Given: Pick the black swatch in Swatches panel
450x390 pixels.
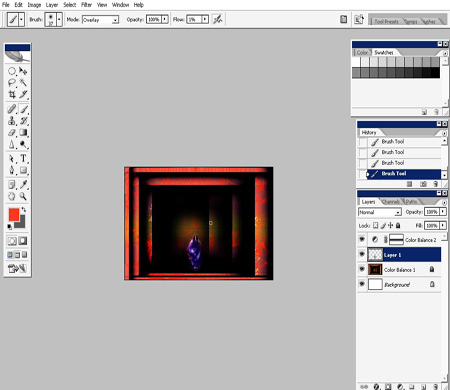Looking at the screenshot, I should click(435, 73).
